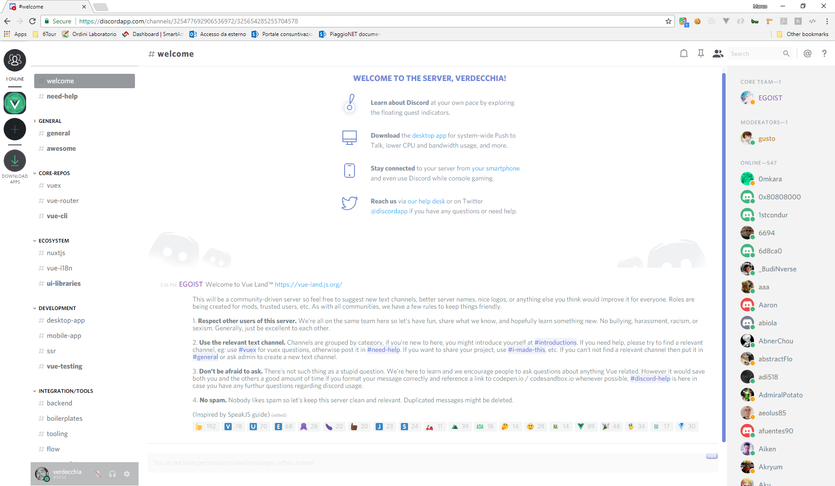Click the Twitter bird icon

pyautogui.click(x=349, y=203)
